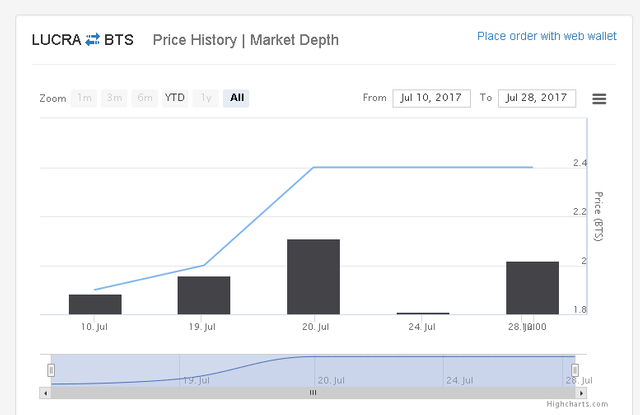
Task: Select the All zoom button
Action: click(236, 98)
